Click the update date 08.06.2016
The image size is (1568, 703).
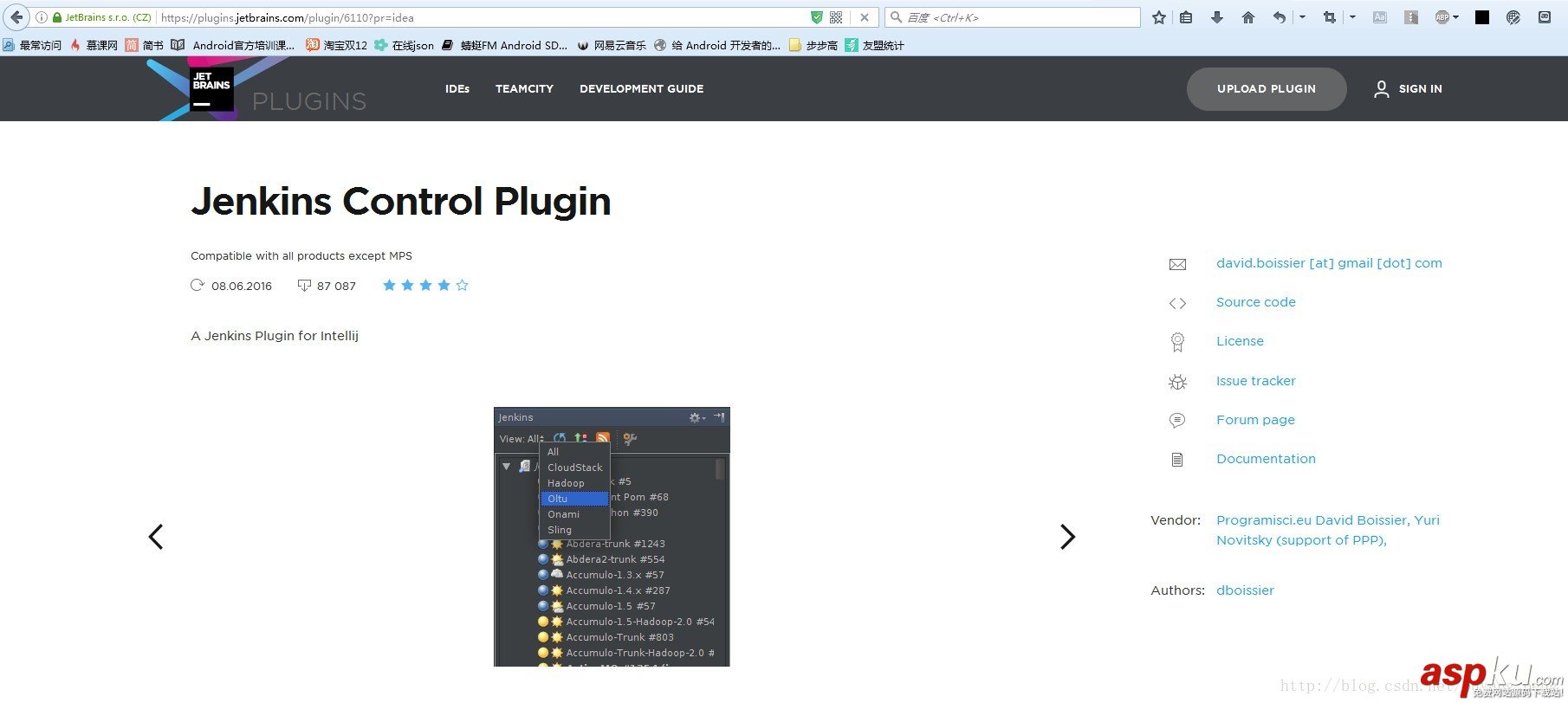tap(242, 286)
